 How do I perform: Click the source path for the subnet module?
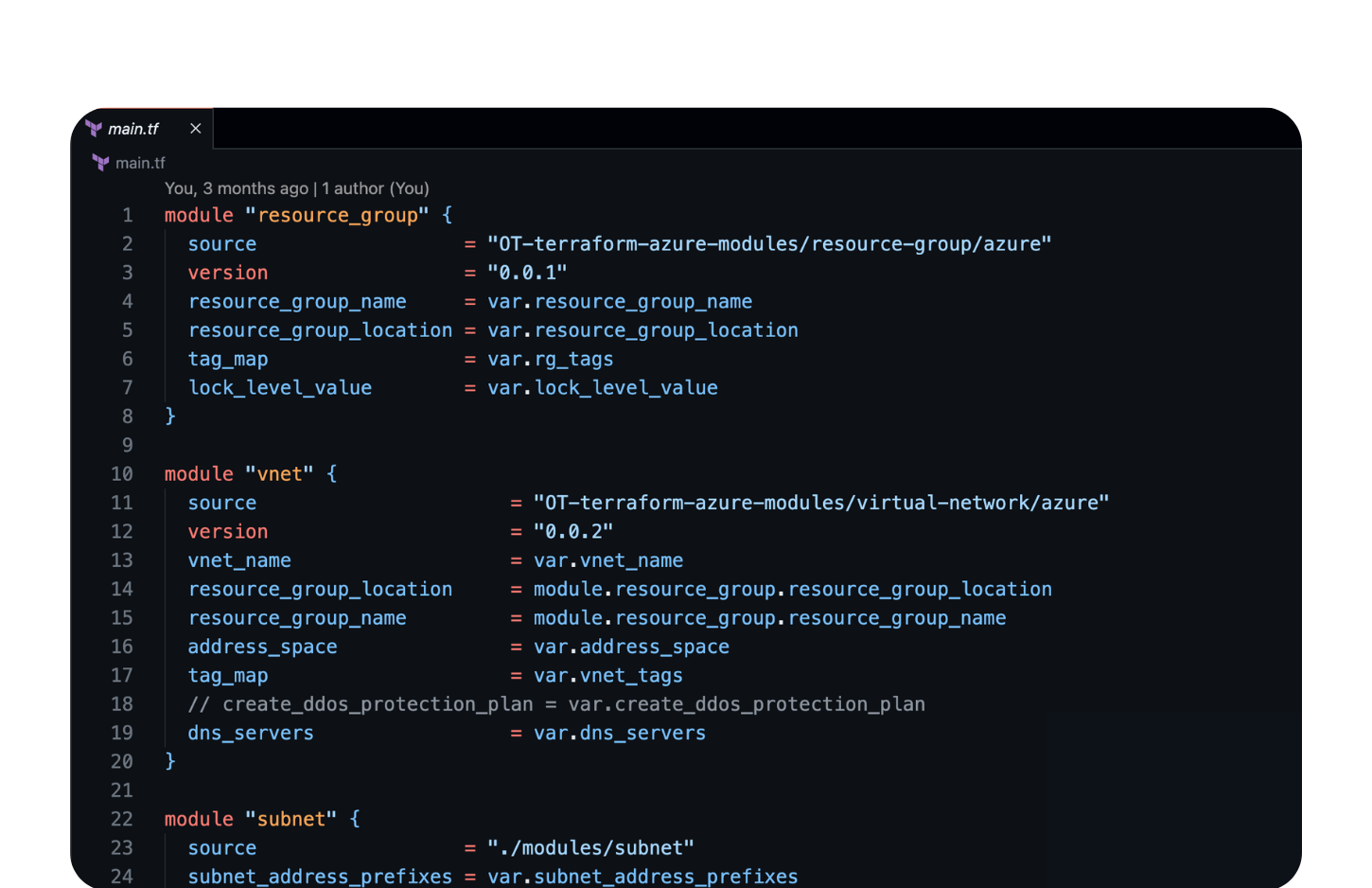[590, 847]
